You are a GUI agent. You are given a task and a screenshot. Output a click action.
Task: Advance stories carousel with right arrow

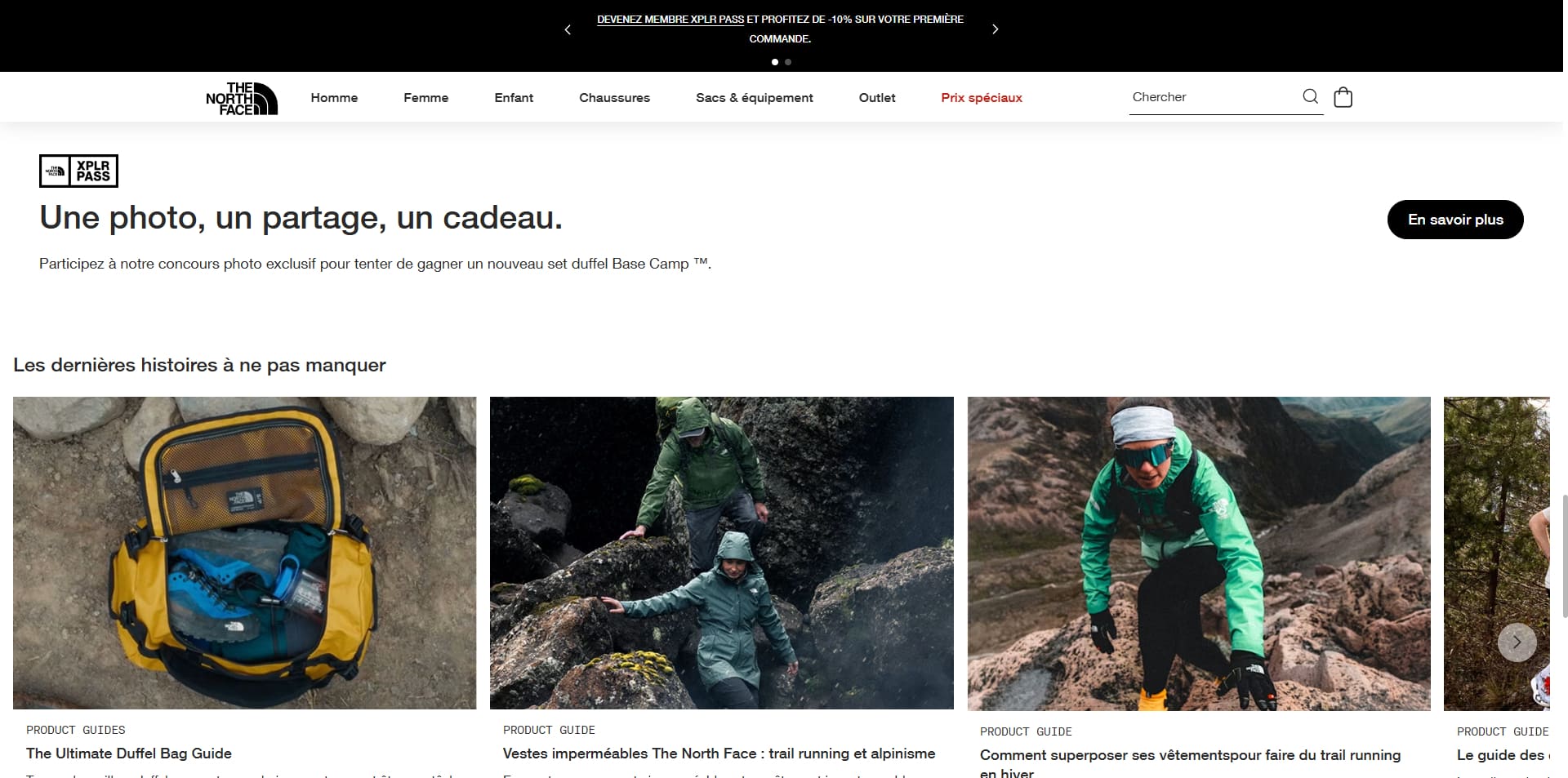pyautogui.click(x=1517, y=642)
